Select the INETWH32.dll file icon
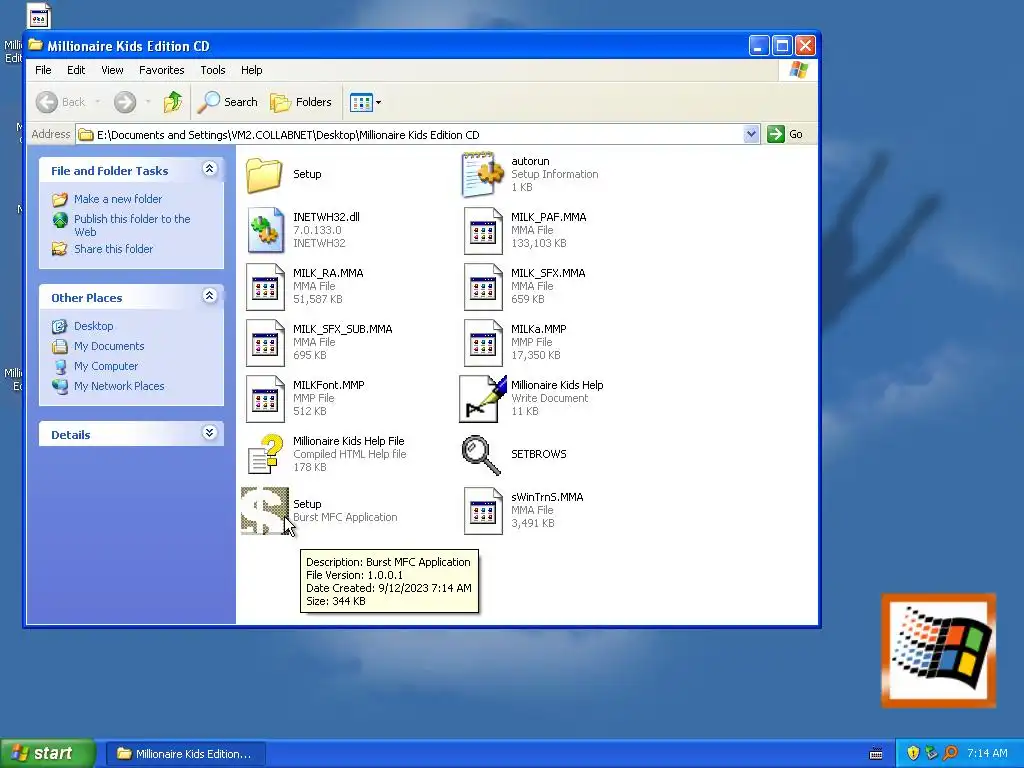Viewport: 1024px width, 768px height. click(265, 231)
